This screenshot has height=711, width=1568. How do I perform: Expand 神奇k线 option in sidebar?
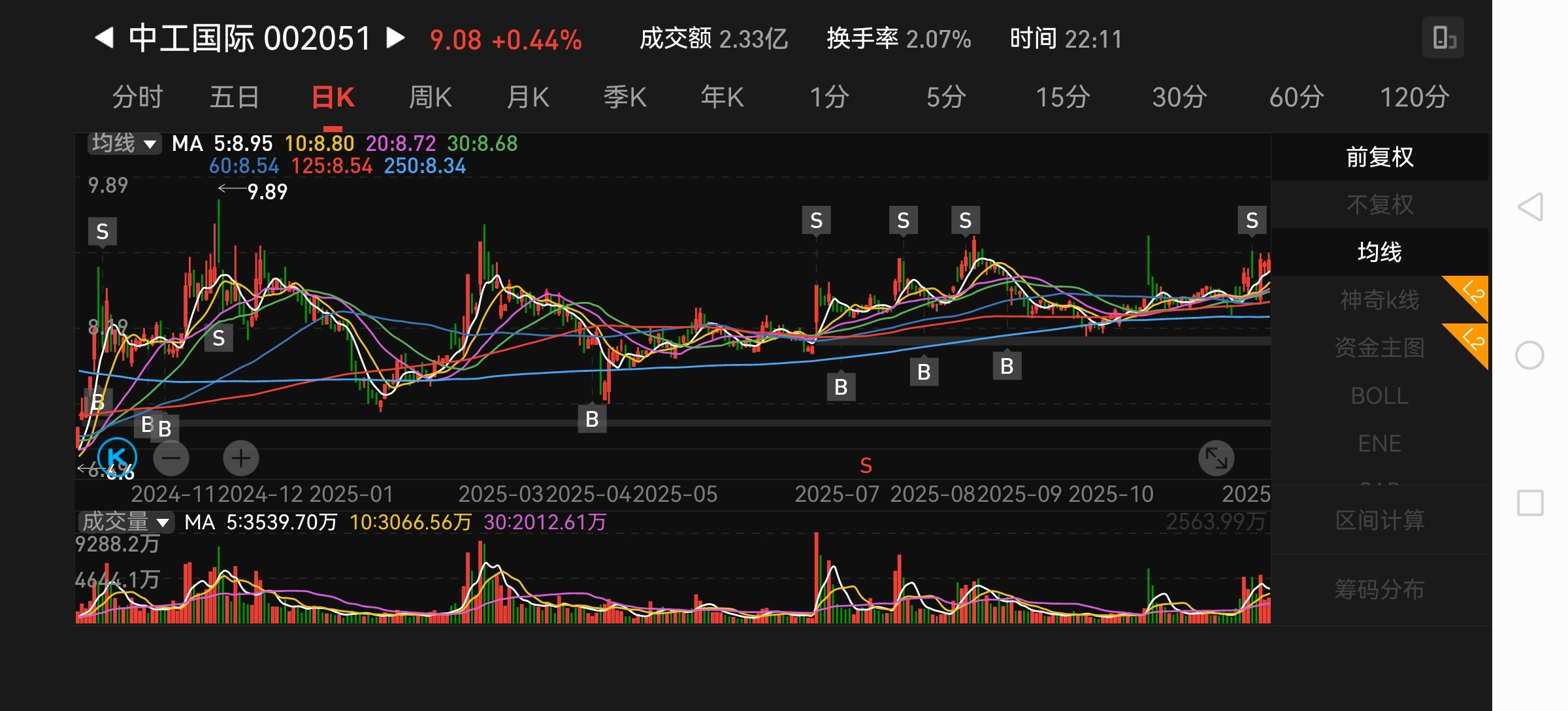[x=1379, y=300]
